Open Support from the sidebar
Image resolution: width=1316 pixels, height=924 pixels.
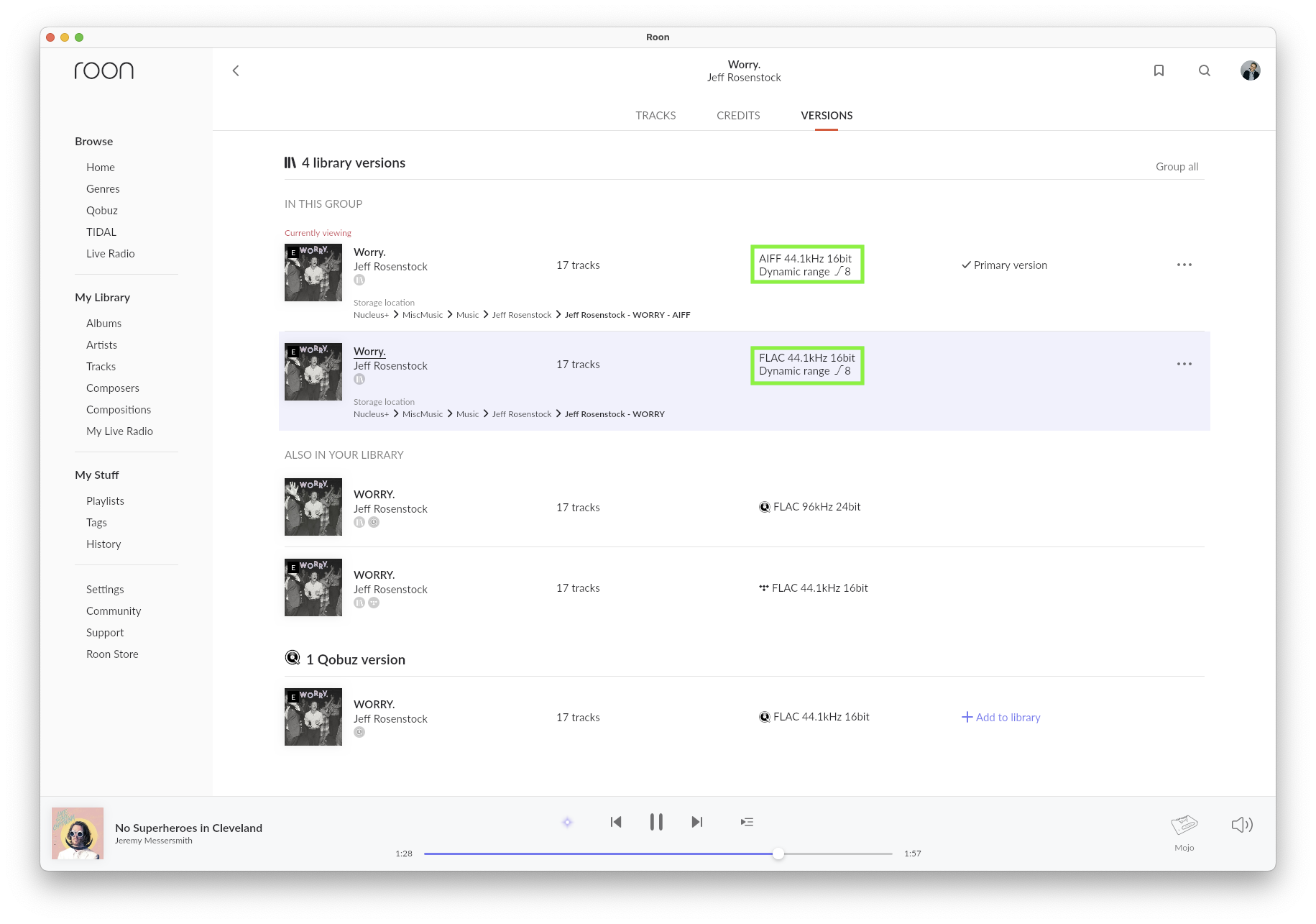[x=105, y=632]
